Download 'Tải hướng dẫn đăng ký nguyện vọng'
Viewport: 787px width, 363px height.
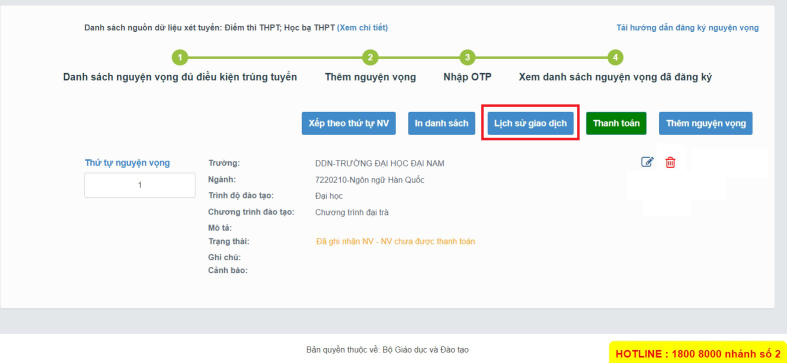[x=687, y=28]
